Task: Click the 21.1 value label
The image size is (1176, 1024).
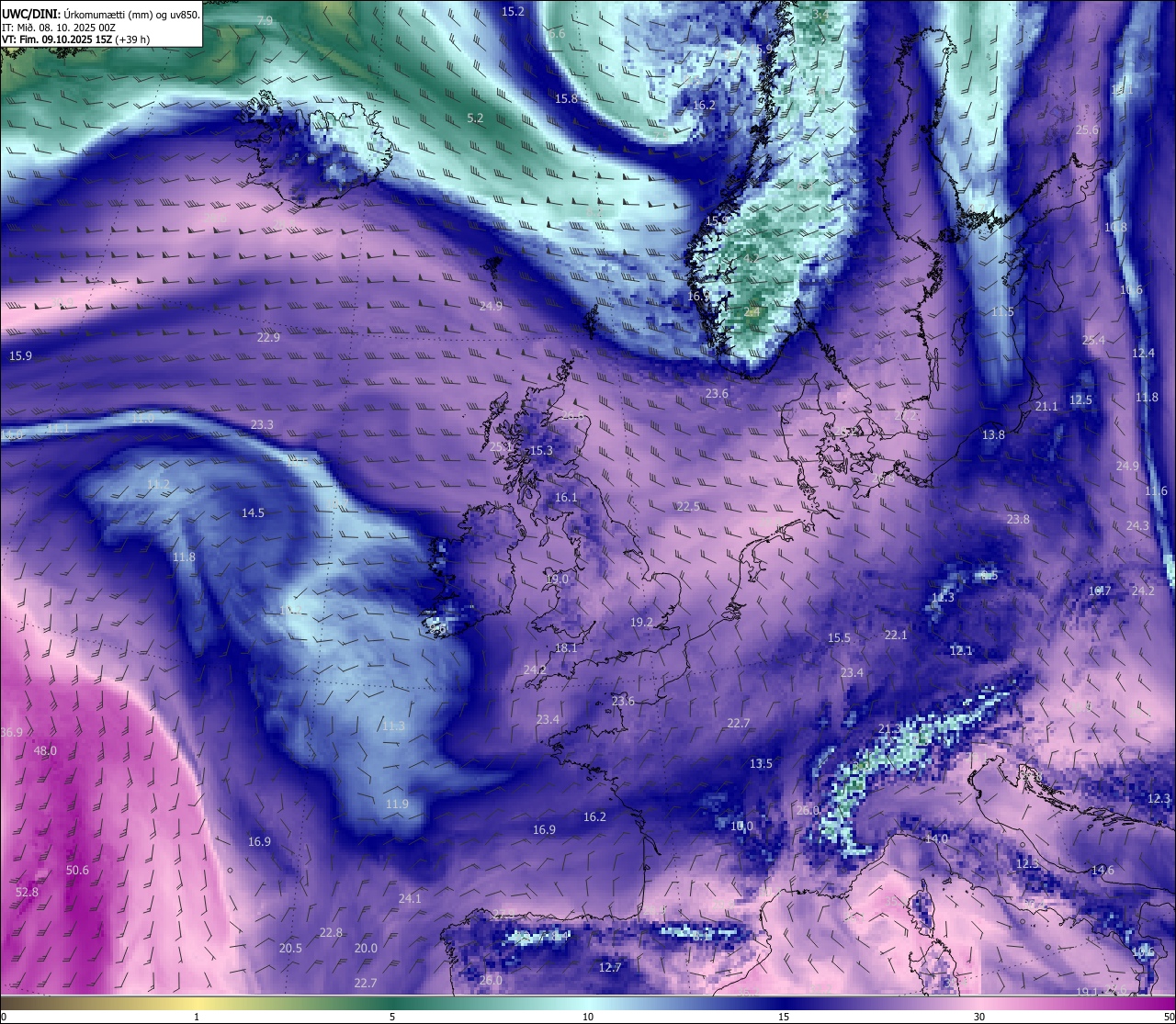Action: pyautogui.click(x=1046, y=406)
